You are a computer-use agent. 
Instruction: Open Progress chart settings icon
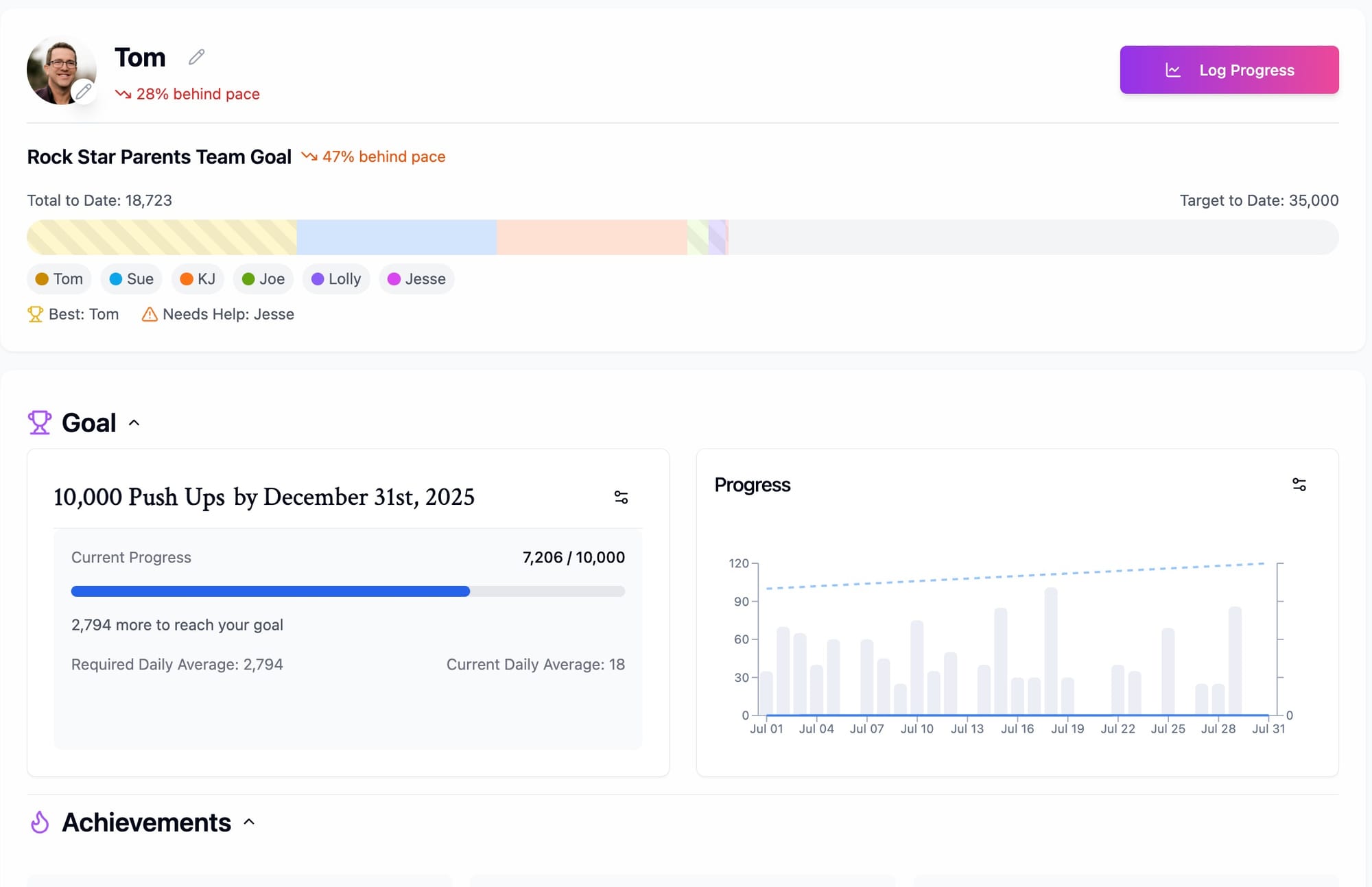click(1299, 485)
